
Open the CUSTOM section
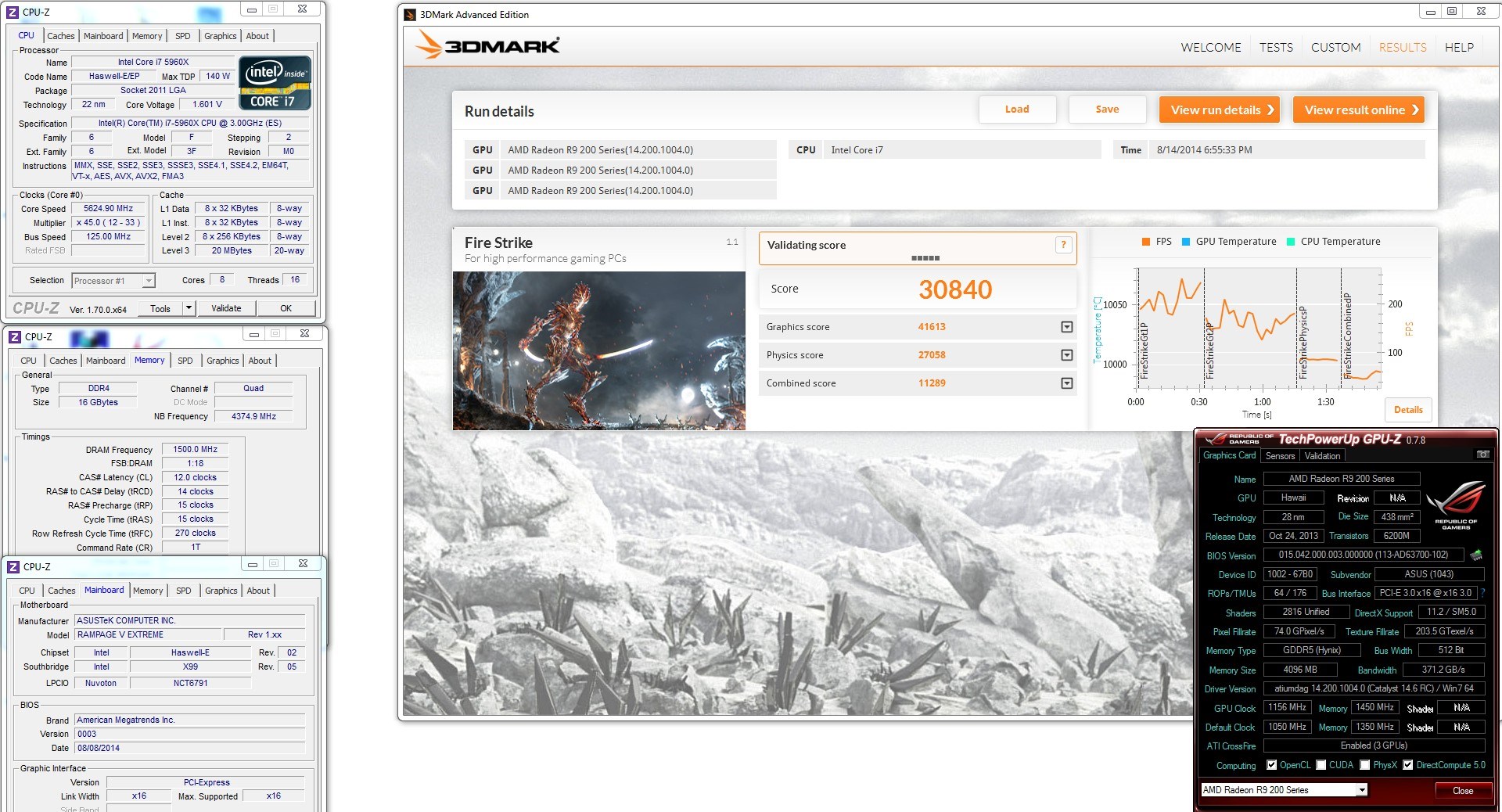pos(1335,48)
